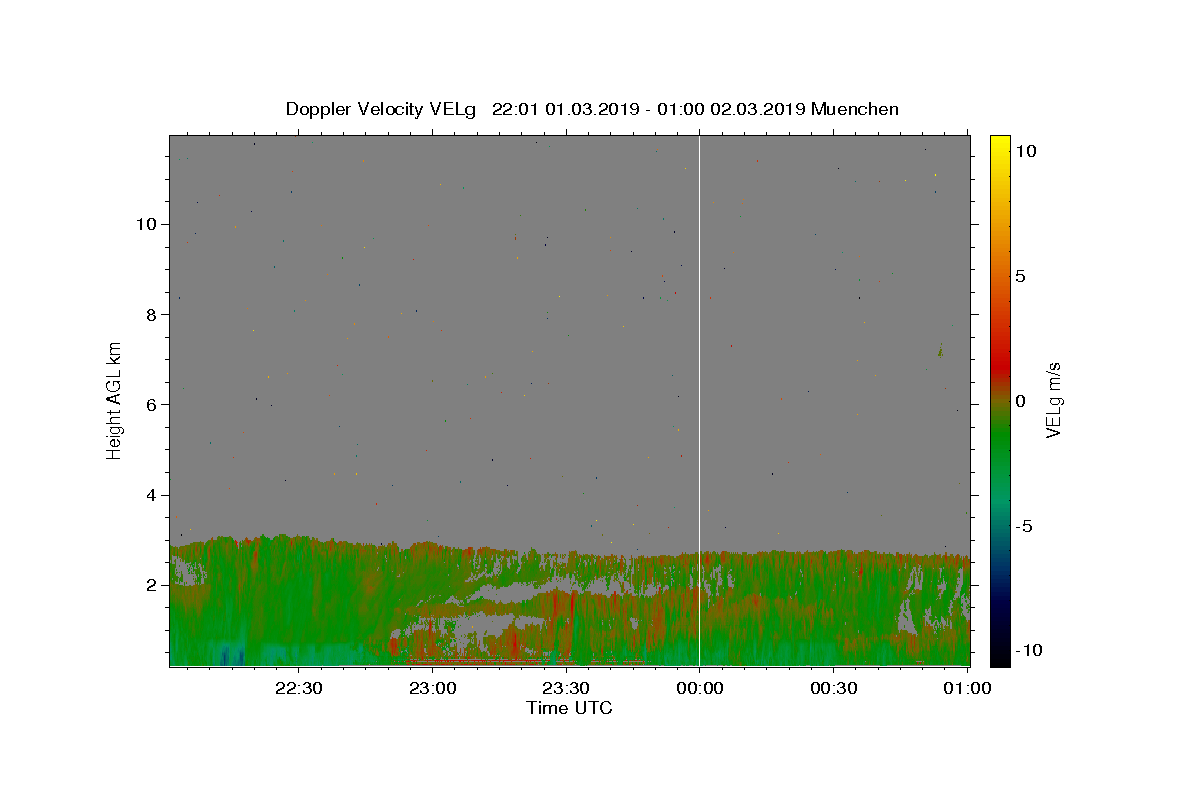Screen dimensions: 1200x800
Task: Click the height label '4'
Action: 150,495
